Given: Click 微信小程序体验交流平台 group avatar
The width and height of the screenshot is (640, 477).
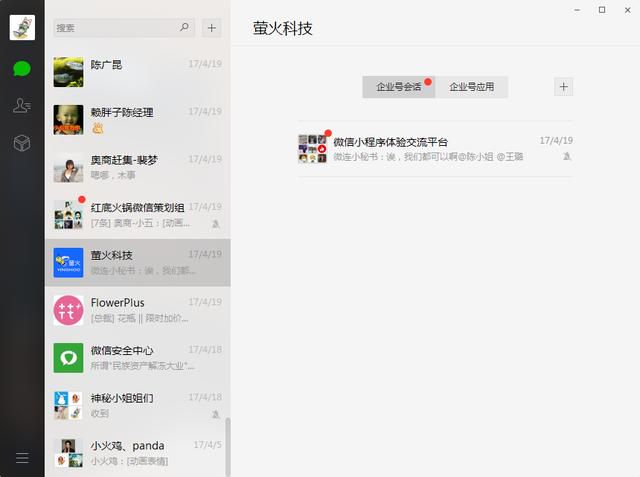Looking at the screenshot, I should coord(313,149).
